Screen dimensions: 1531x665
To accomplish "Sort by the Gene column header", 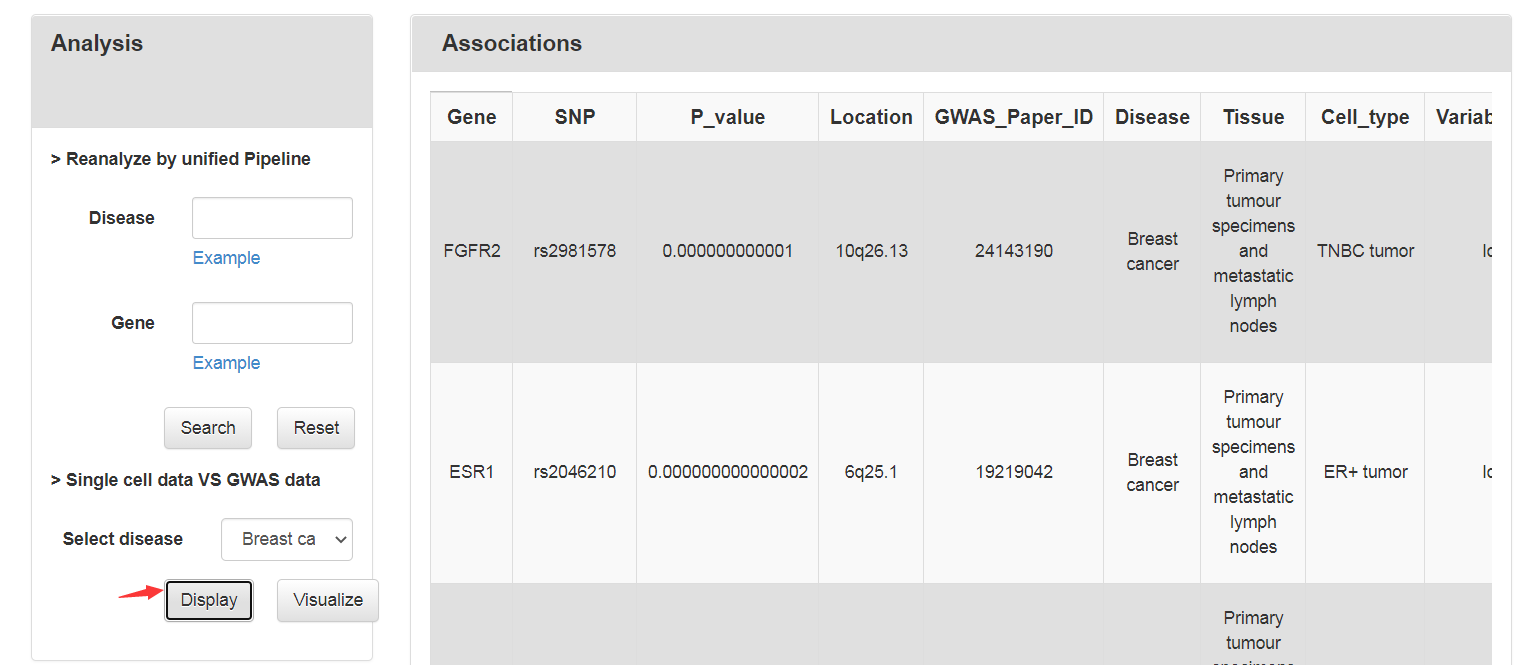I will click(x=472, y=117).
